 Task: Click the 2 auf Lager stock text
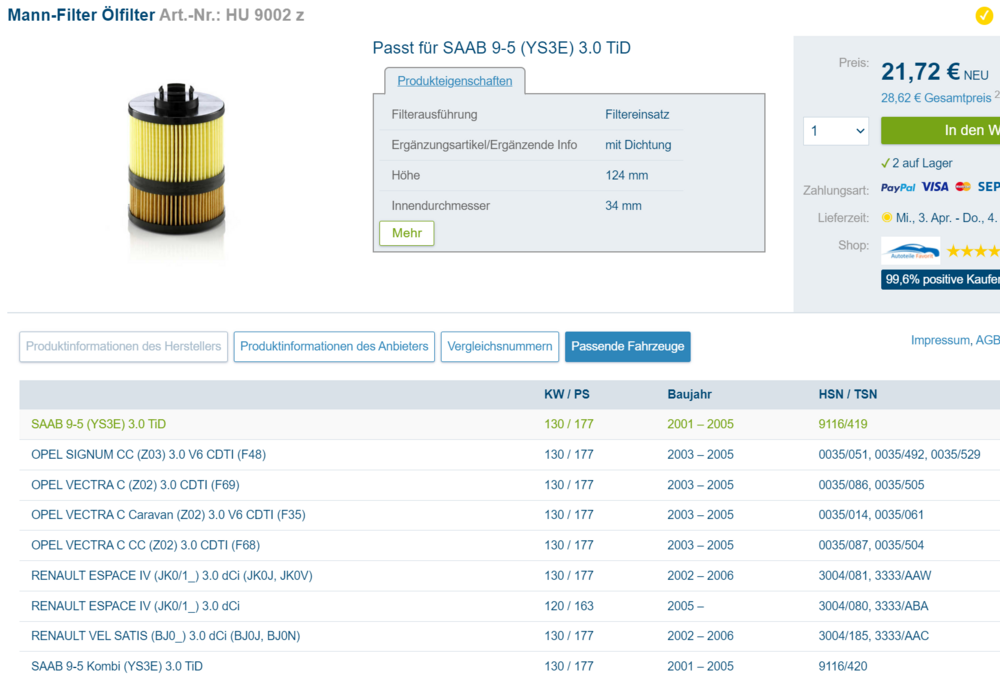[922, 163]
